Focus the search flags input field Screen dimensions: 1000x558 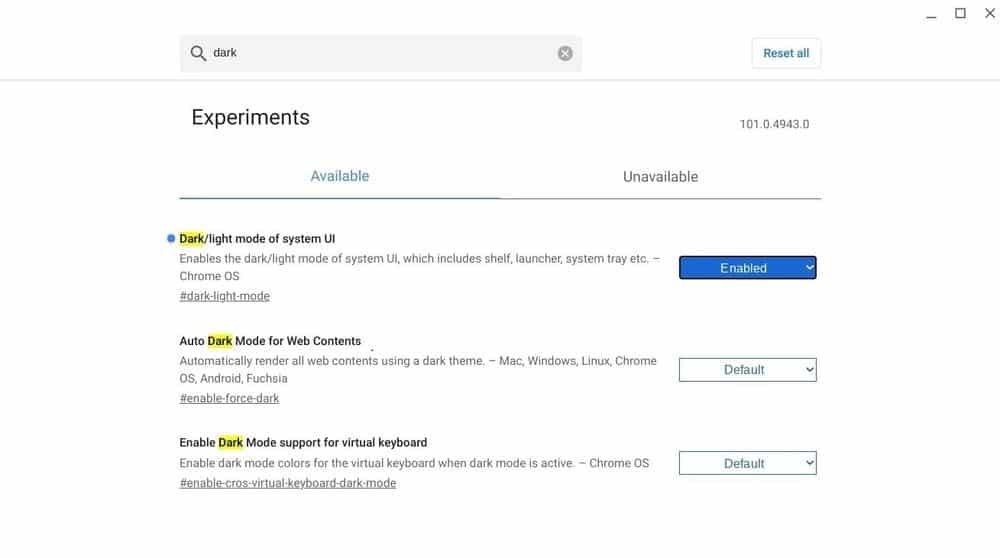(380, 53)
